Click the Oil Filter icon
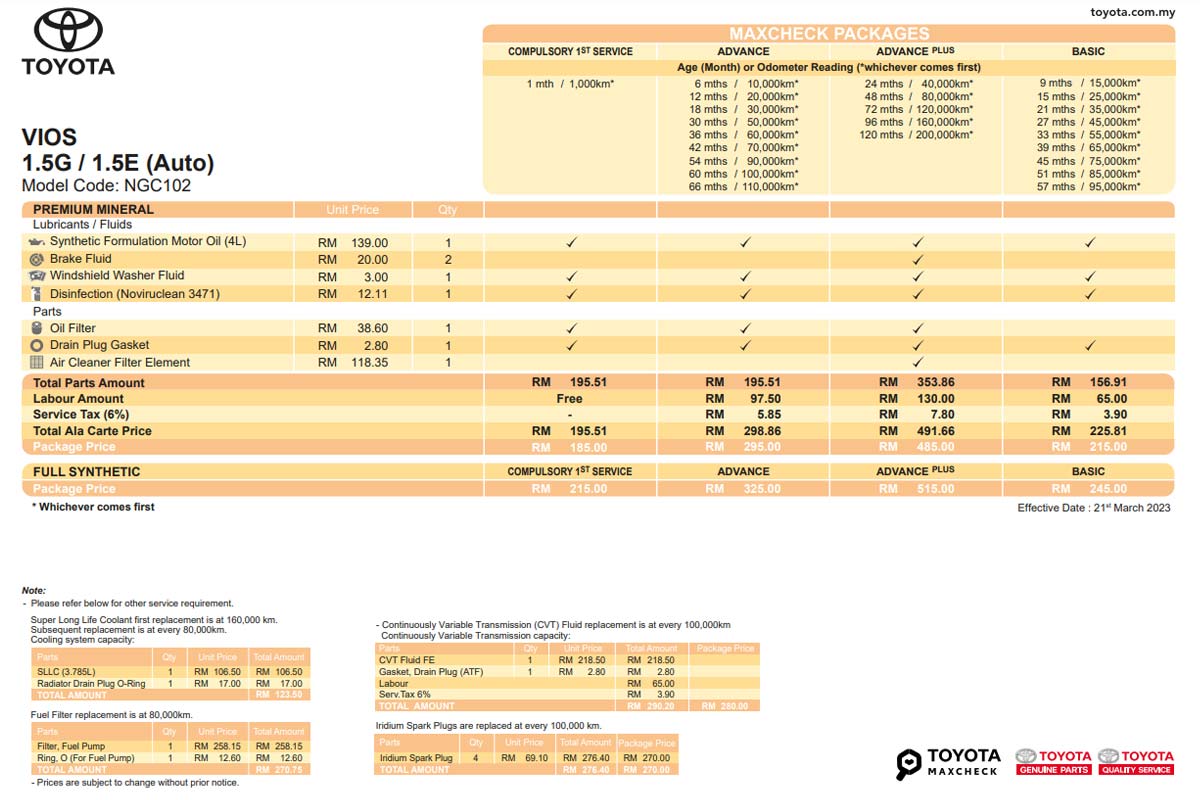Image resolution: width=1200 pixels, height=800 pixels. (37, 328)
